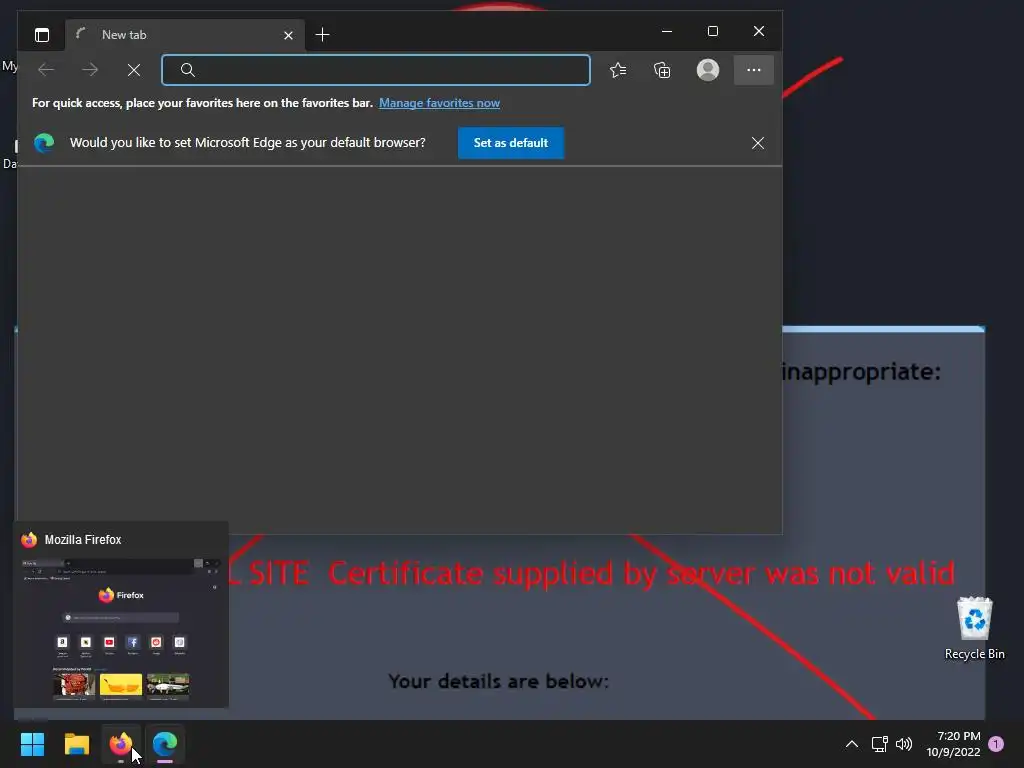This screenshot has width=1024, height=768.
Task: Maximize the Edge window
Action: [x=712, y=31]
